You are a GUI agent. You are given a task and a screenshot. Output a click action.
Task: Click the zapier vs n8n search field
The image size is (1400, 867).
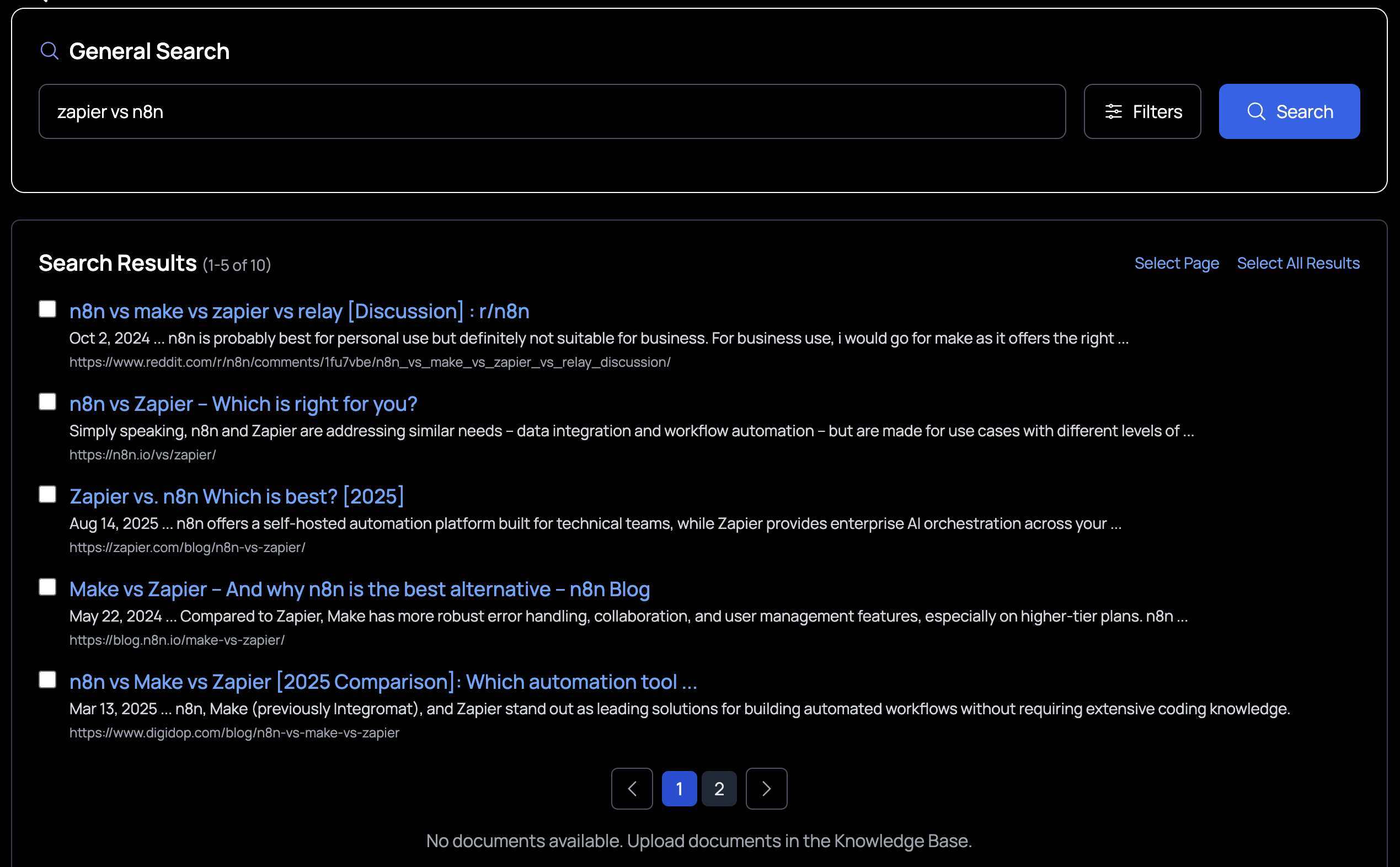pos(552,112)
